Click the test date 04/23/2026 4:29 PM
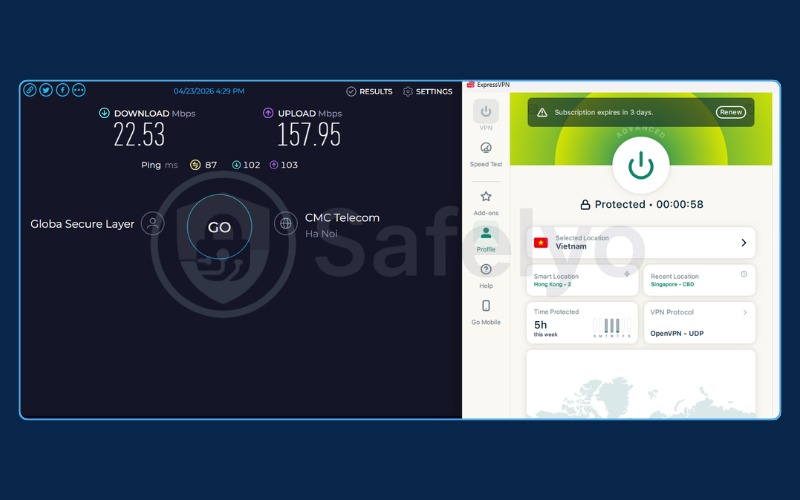 point(209,91)
